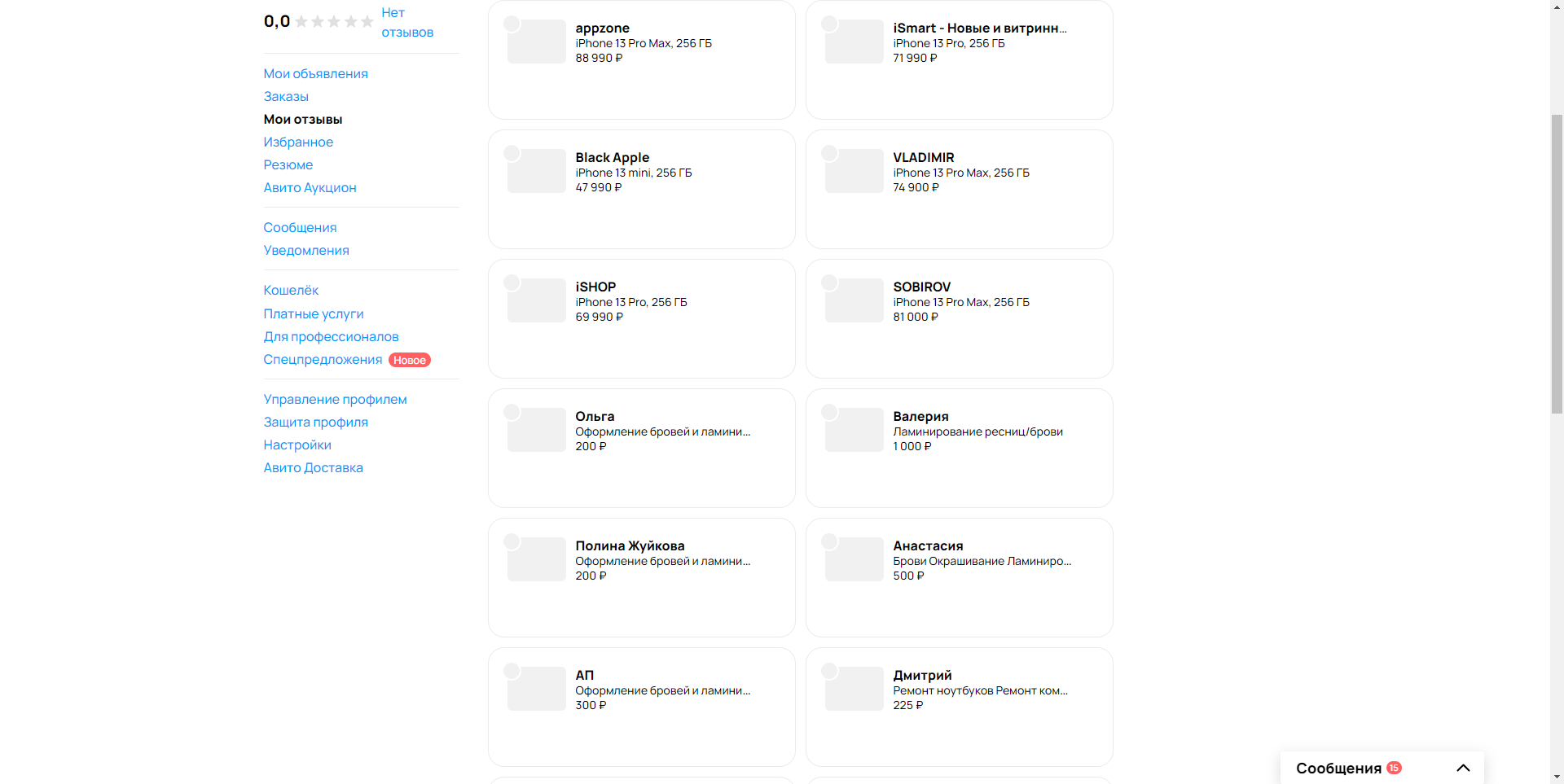The width and height of the screenshot is (1564, 784).
Task: Open the Валерия seller avatar
Action: (829, 412)
